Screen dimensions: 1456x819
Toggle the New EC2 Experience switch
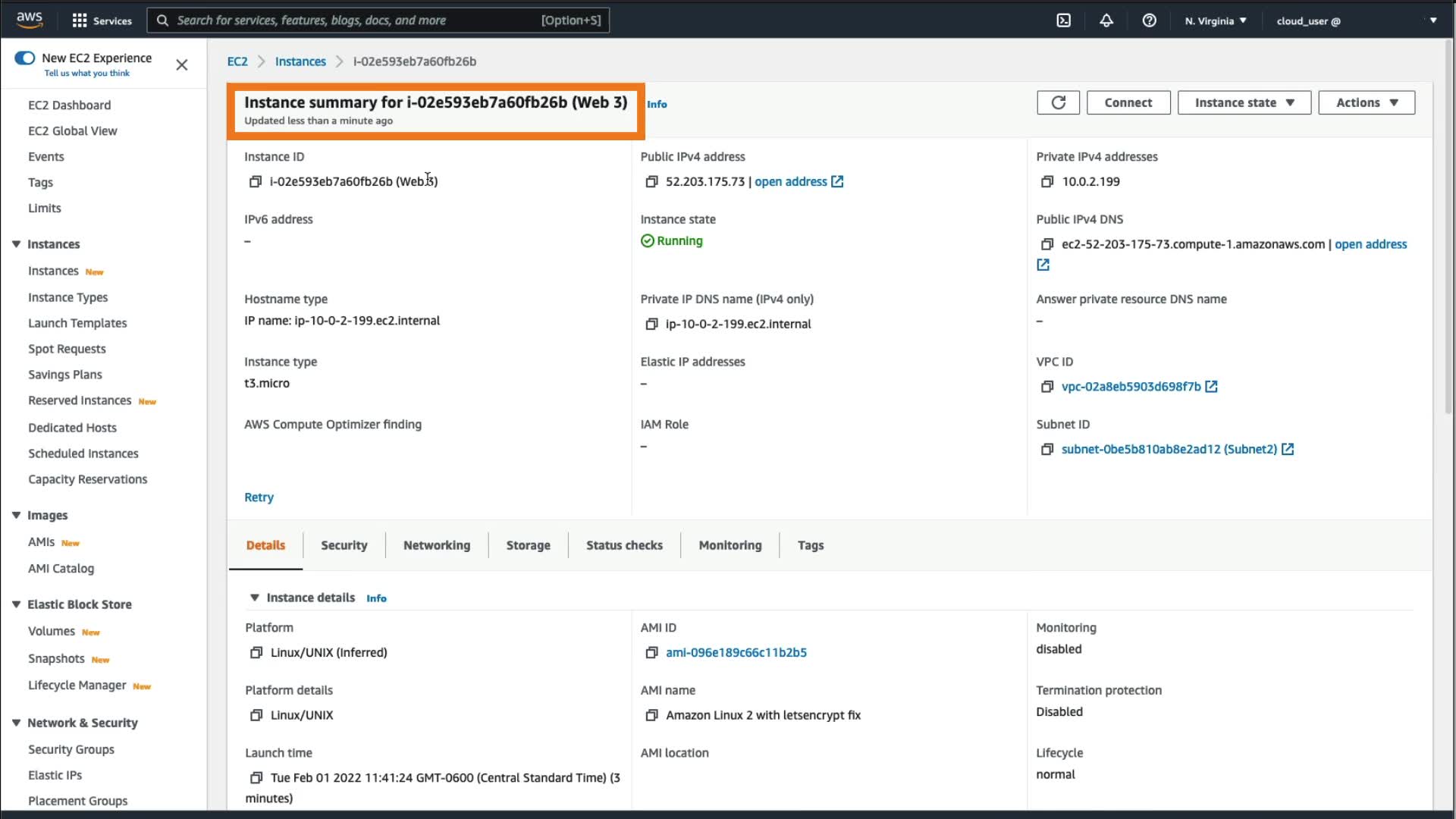[25, 58]
